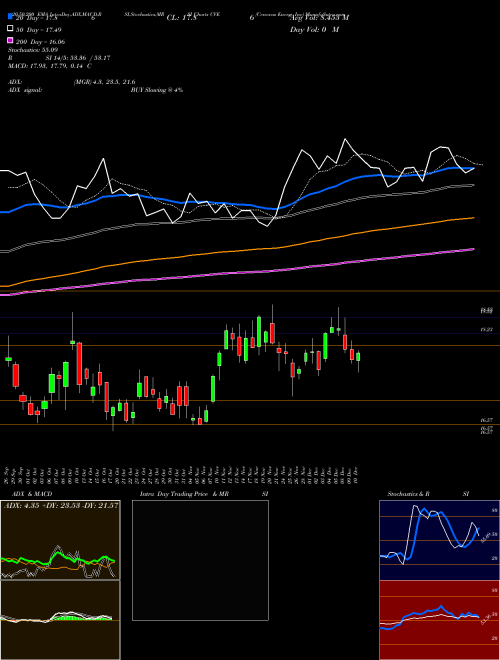Screen dimensions: 500x660
Task: Open the blue Stochastics chart panel
Action: (439, 540)
